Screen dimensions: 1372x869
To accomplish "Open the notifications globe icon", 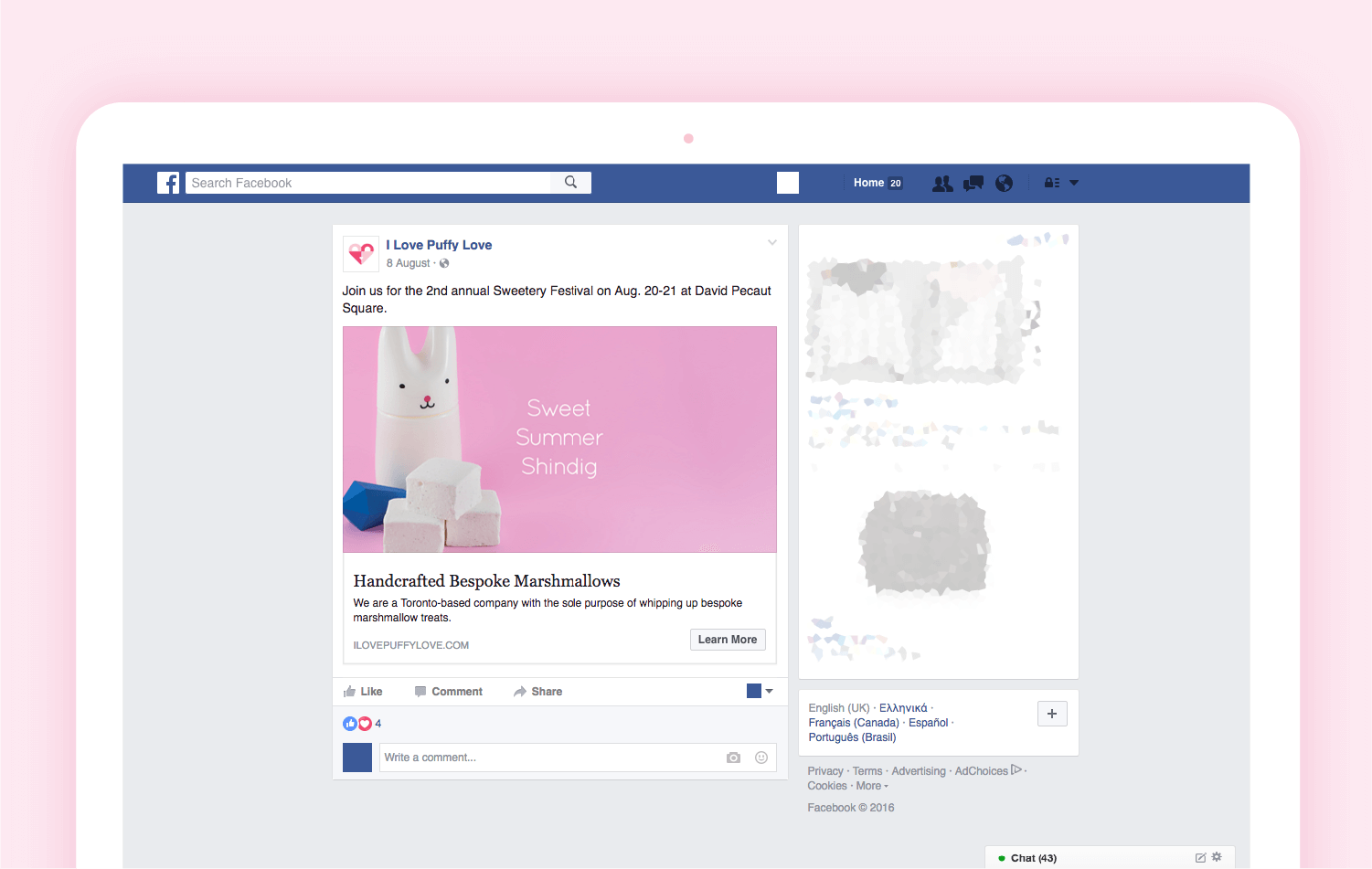I will point(1004,184).
